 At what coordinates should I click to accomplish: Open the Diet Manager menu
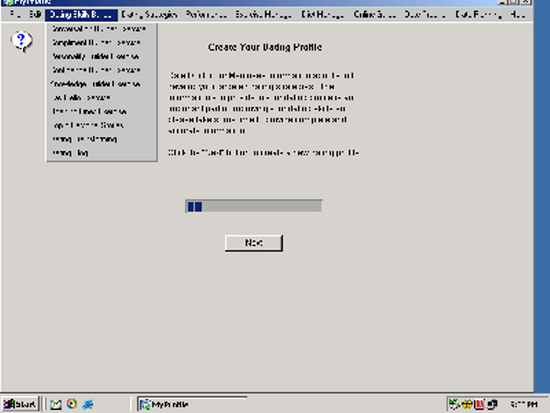pyautogui.click(x=322, y=15)
